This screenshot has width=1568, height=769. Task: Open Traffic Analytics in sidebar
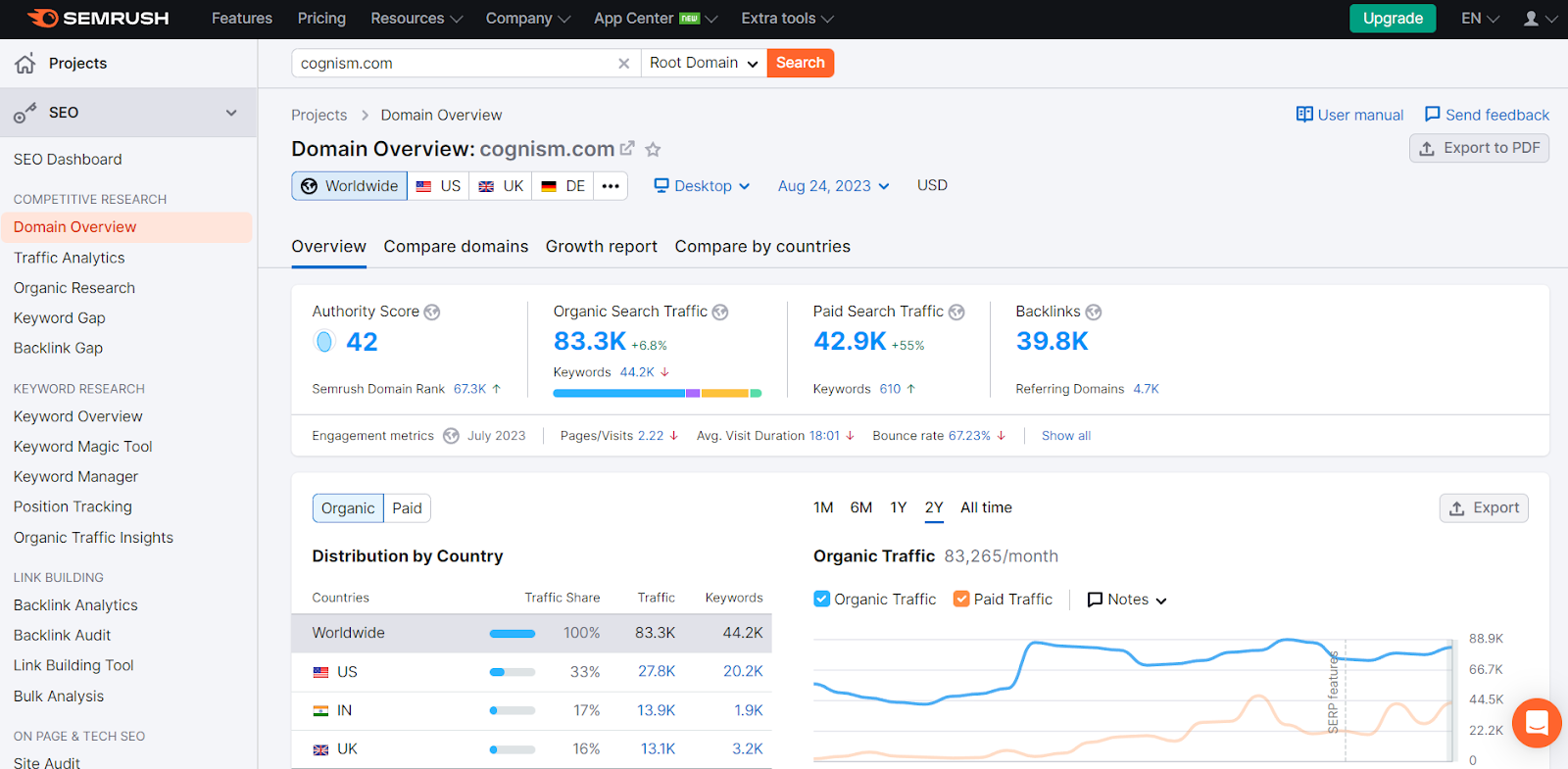tap(70, 258)
